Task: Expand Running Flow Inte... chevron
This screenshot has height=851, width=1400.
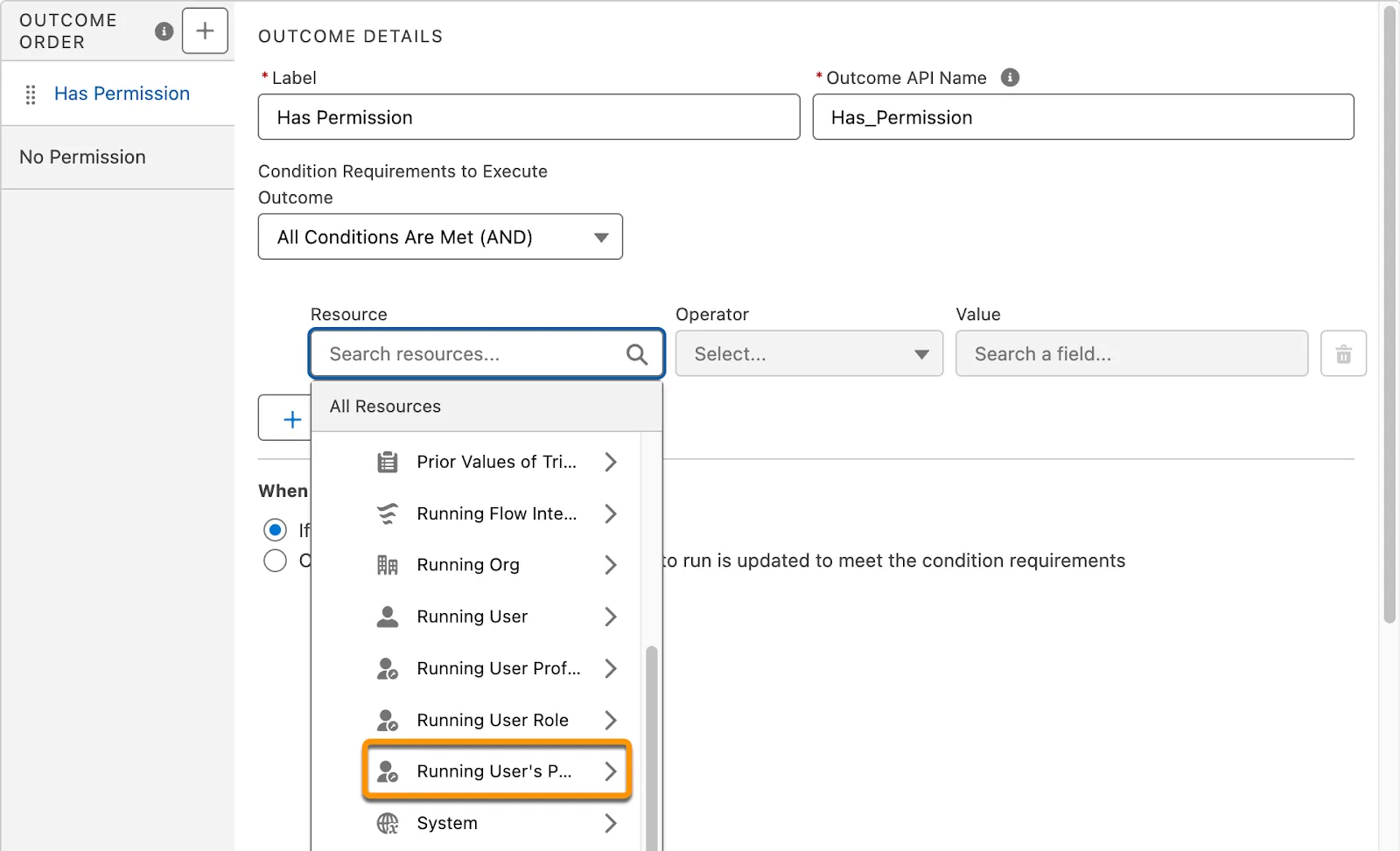Action: [611, 513]
